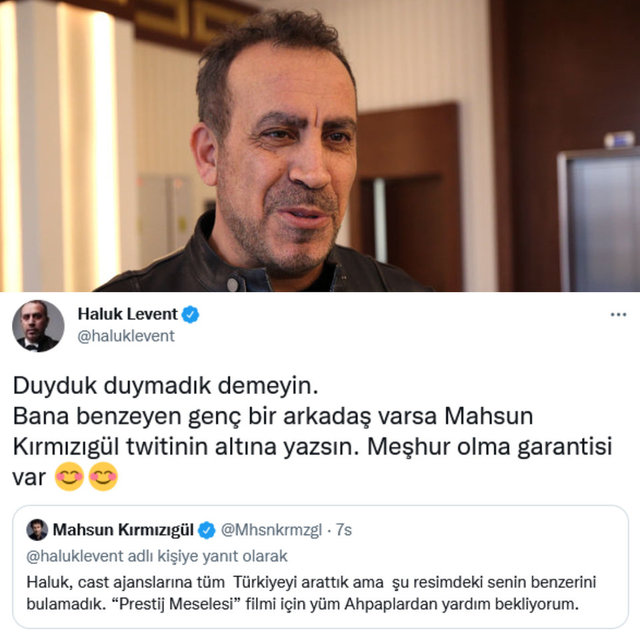Open the large photo above the tweet
Viewport: 640px width, 640px height.
320,146
